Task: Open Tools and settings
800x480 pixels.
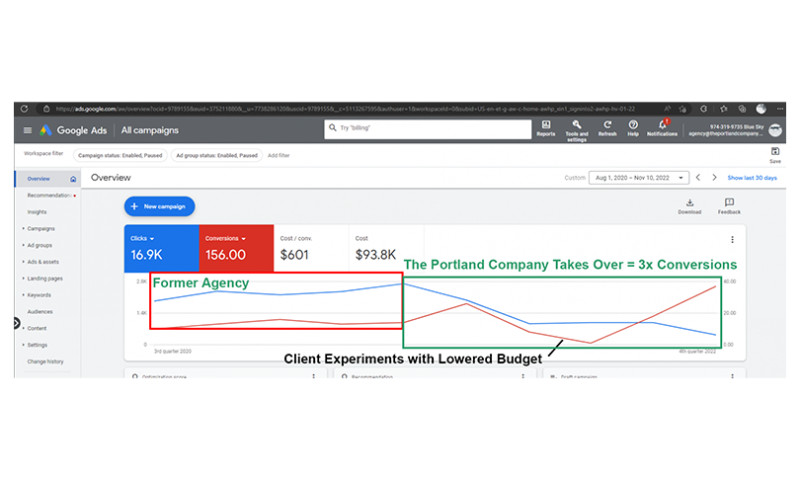Action: [577, 131]
